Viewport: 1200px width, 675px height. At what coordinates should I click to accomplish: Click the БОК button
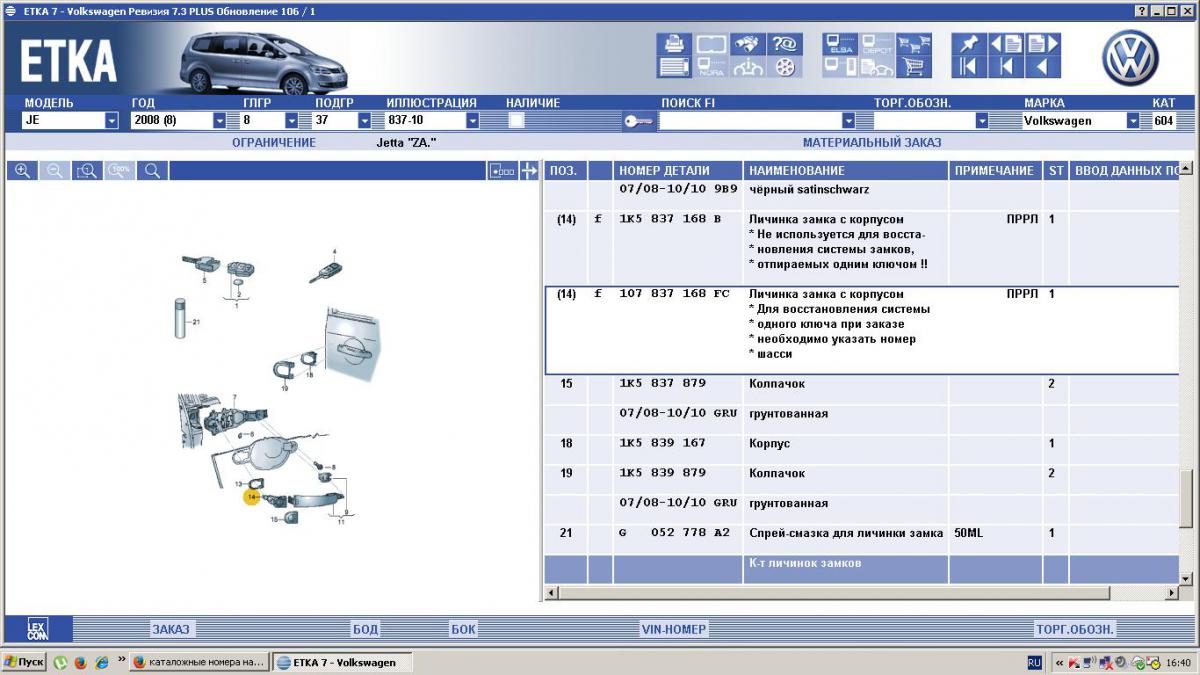[x=463, y=629]
